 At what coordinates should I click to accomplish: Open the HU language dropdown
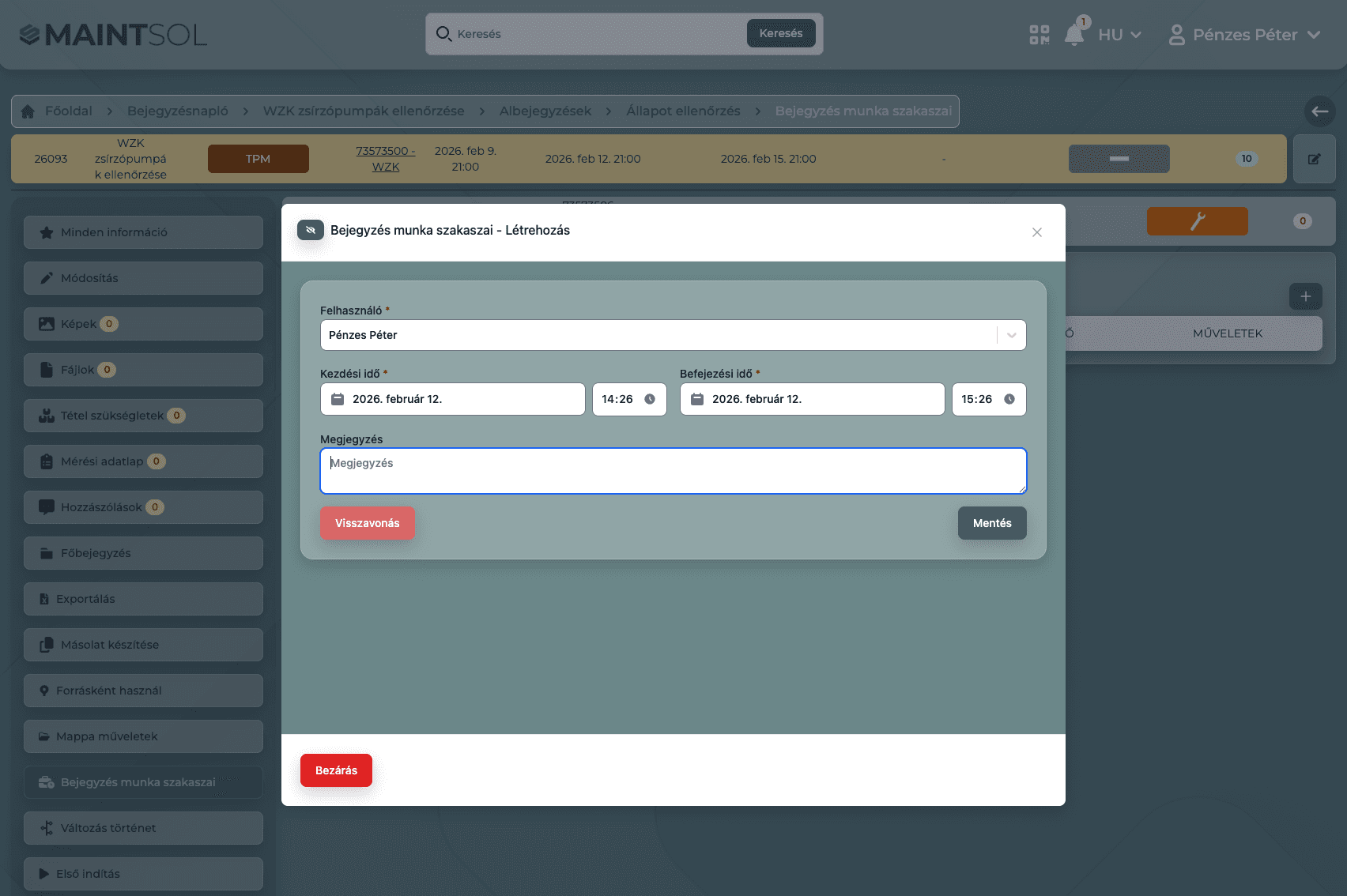click(x=1119, y=35)
